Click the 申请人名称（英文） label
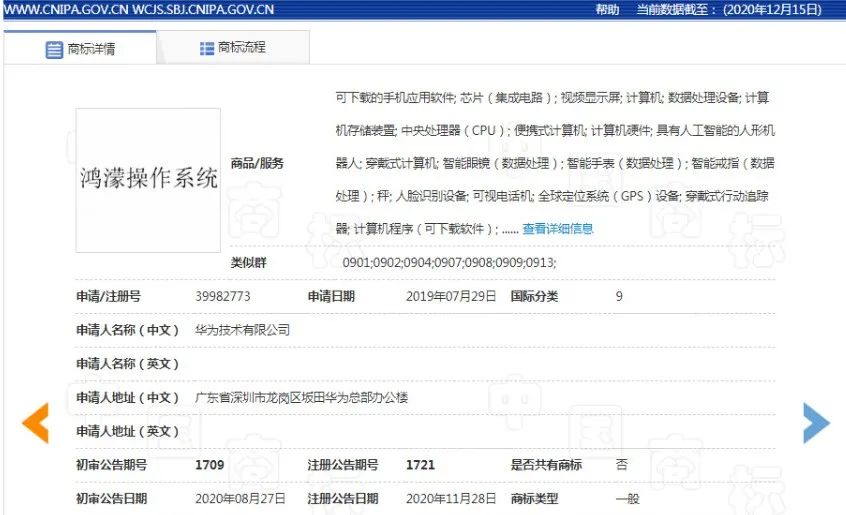846x515 pixels. (127, 363)
